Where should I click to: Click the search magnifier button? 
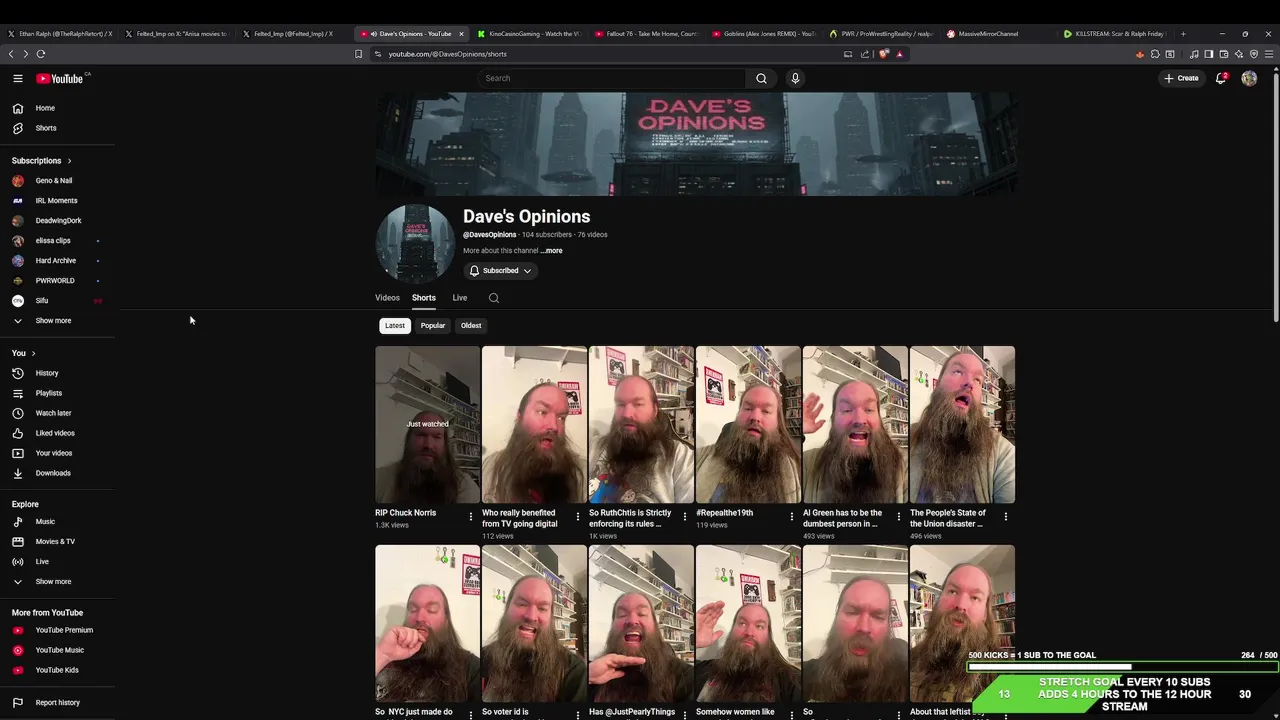click(761, 78)
